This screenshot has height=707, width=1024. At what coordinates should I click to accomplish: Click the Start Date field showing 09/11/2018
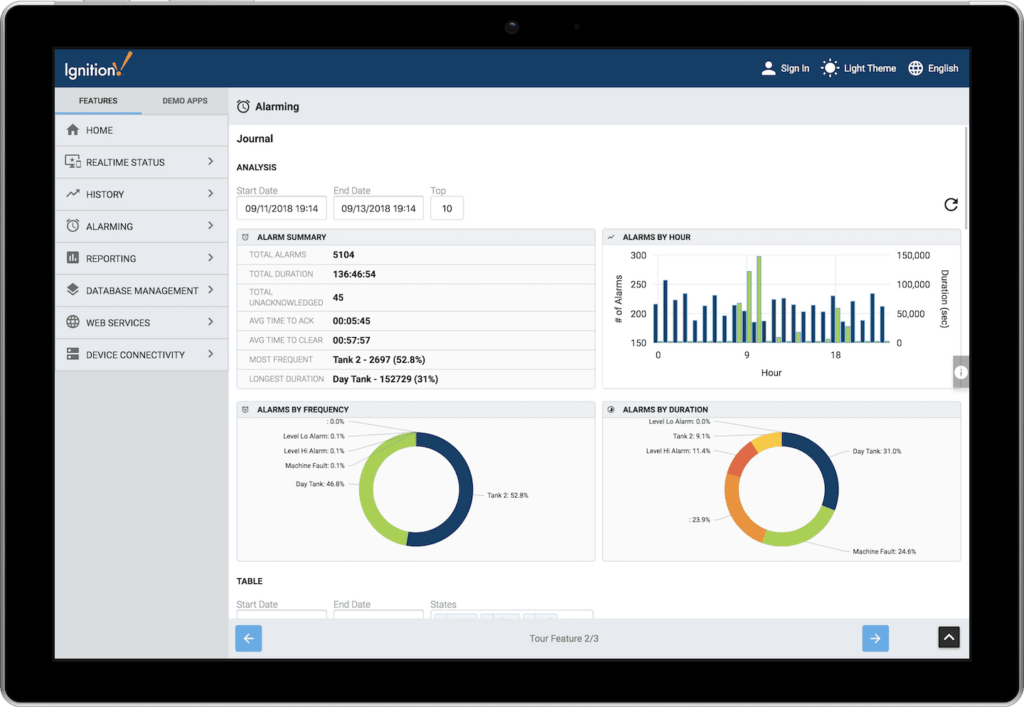point(281,208)
